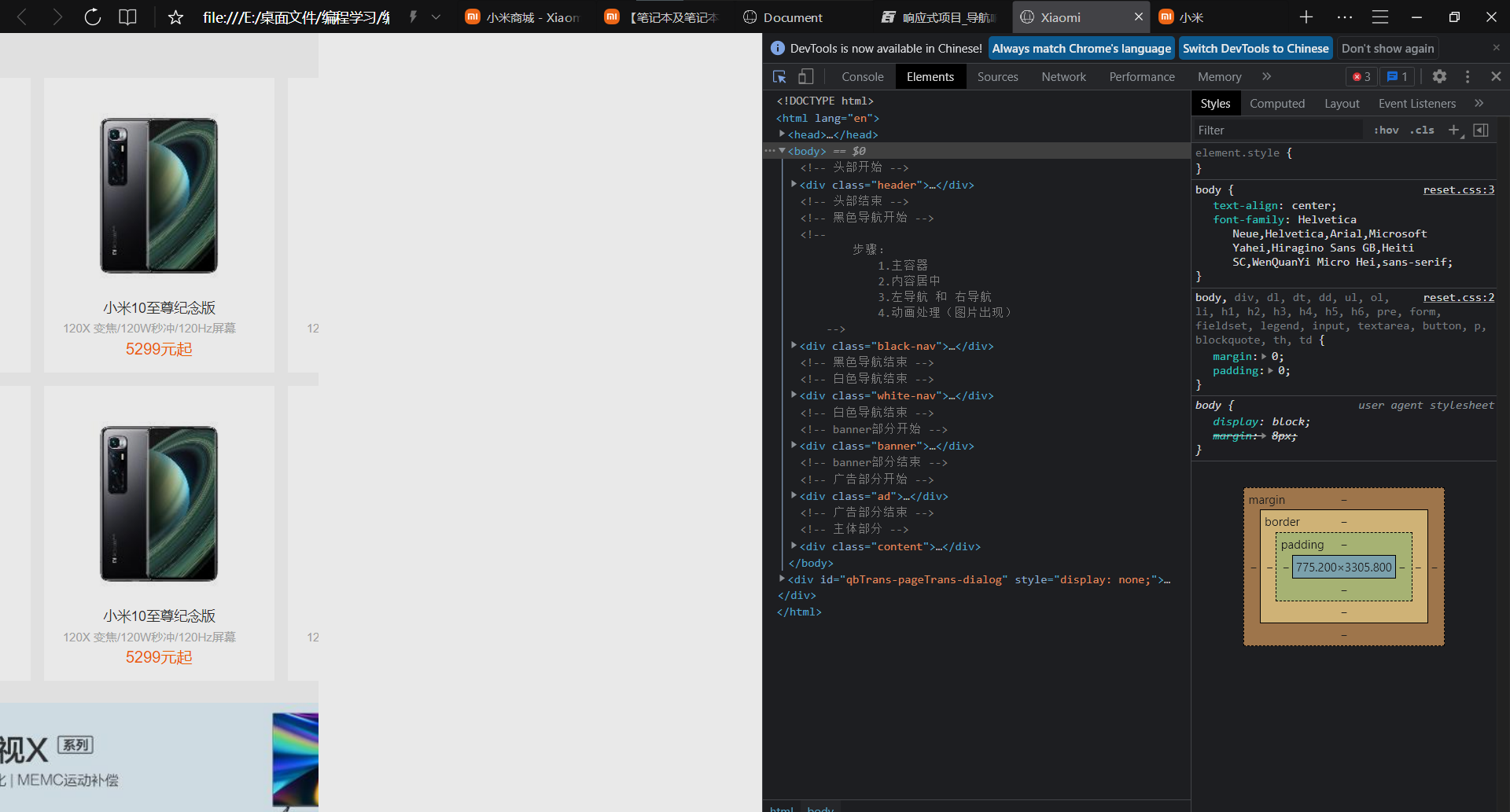Viewport: 1510px width, 812px height.
Task: Dismiss the DevTools language infobar
Action: pyautogui.click(x=1496, y=48)
